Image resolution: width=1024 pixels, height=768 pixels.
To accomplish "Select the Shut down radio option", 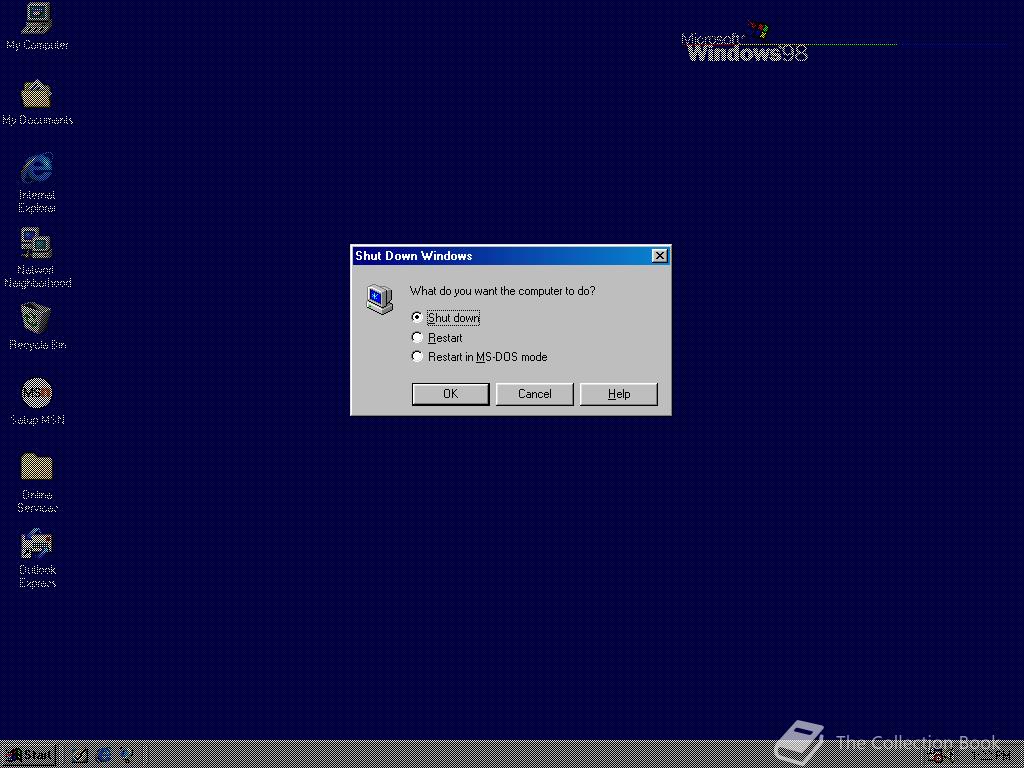I will point(446,318).
